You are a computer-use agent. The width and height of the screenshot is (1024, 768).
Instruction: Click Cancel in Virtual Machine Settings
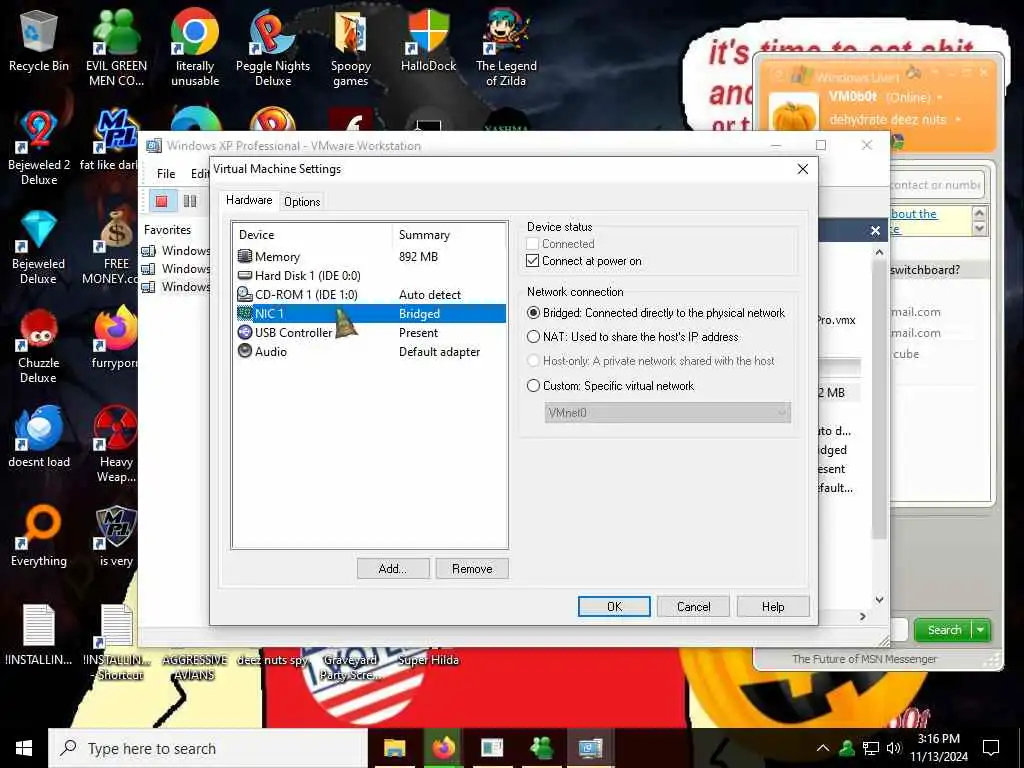click(x=694, y=607)
